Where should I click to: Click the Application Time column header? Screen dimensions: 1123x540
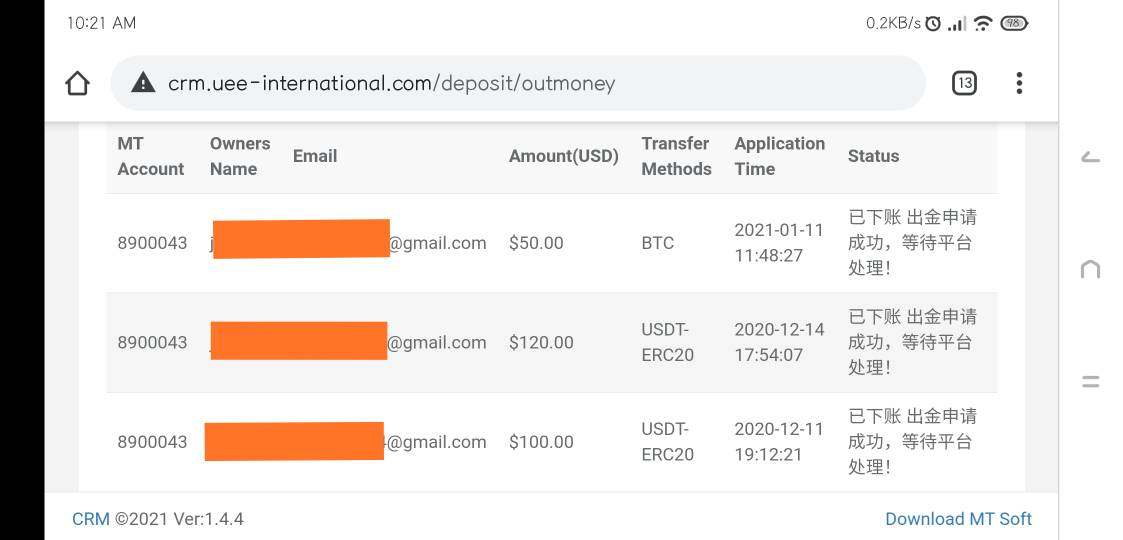(779, 156)
